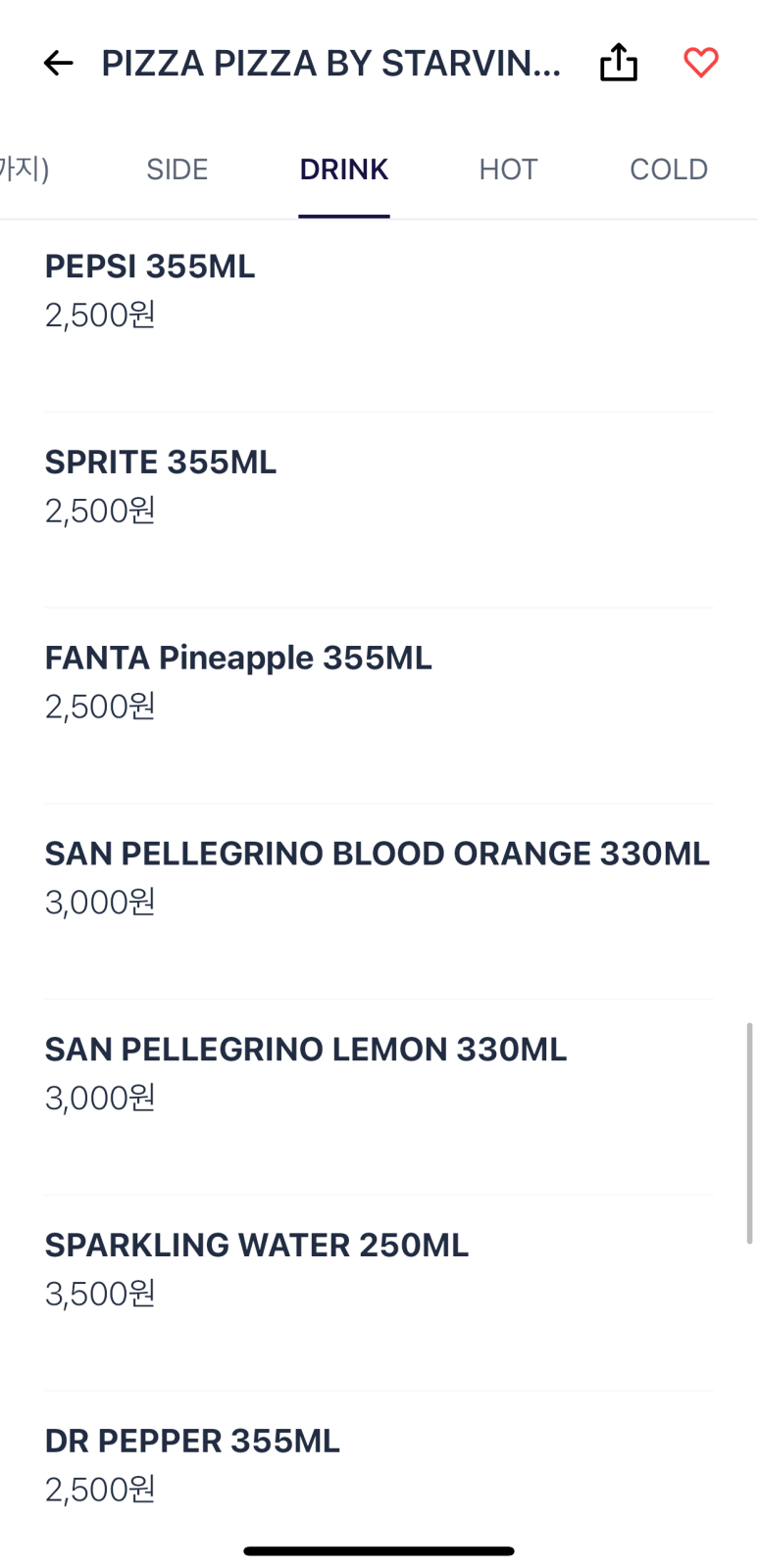758x1568 pixels.
Task: Open the HOT tab
Action: (508, 170)
